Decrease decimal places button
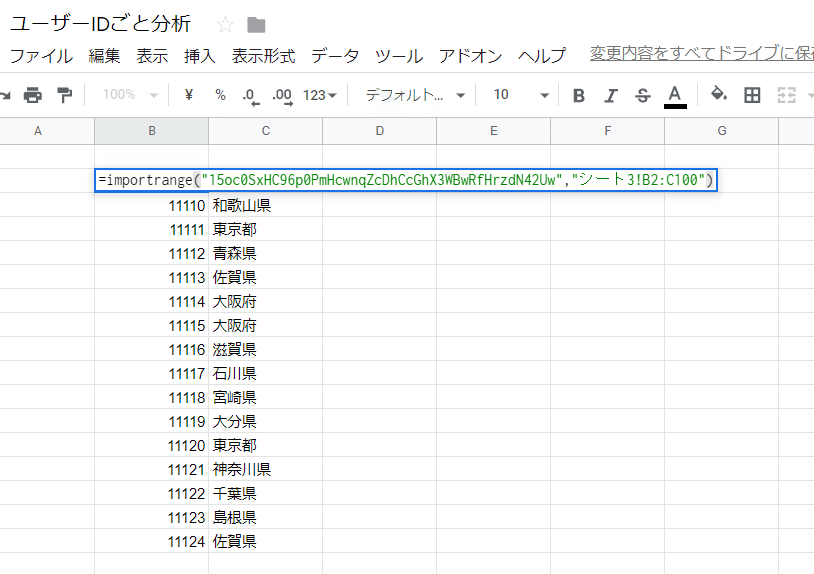Viewport: 814px width, 574px height. 251,96
